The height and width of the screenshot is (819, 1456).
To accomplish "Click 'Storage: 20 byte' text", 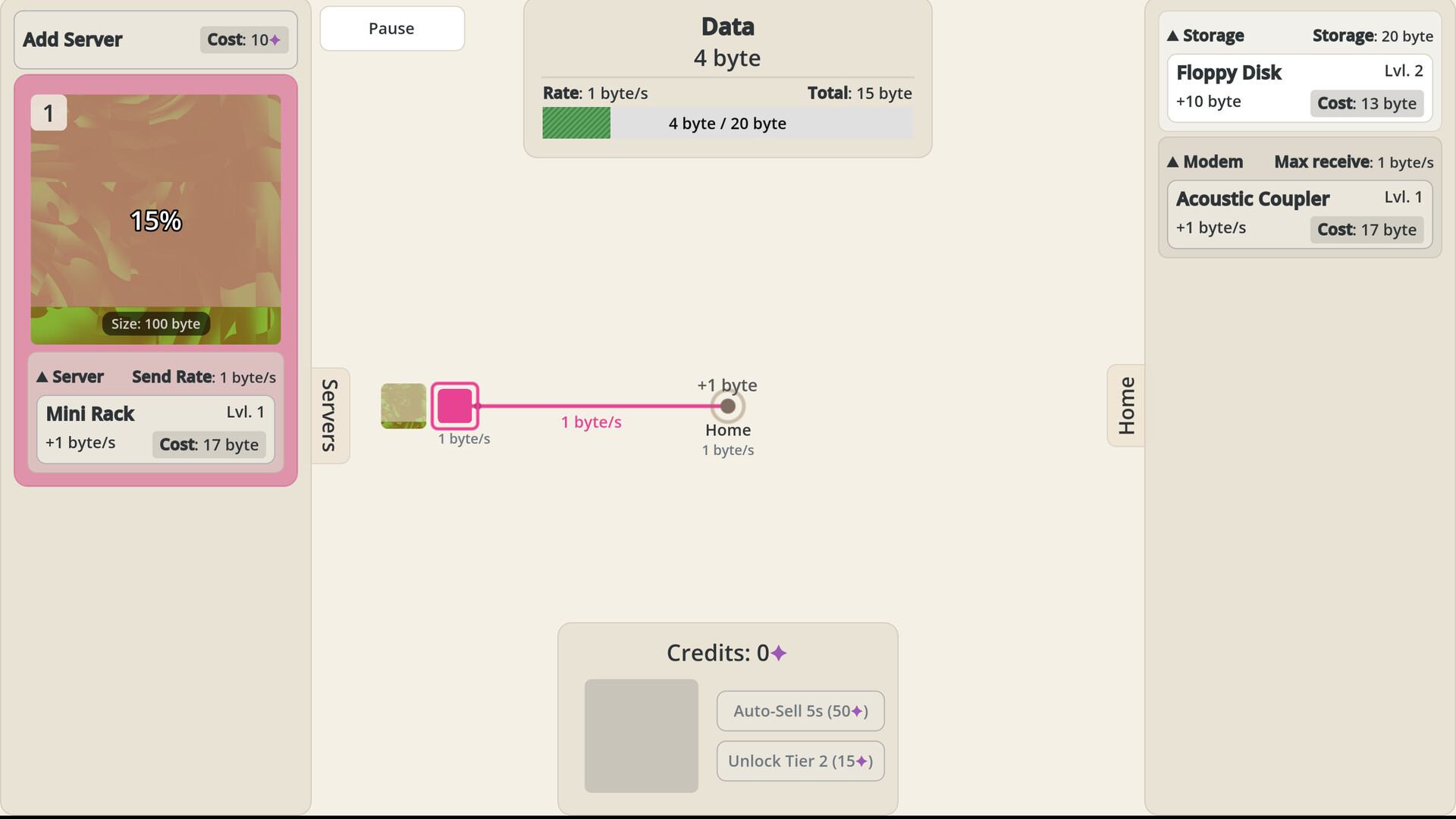I will [1373, 36].
